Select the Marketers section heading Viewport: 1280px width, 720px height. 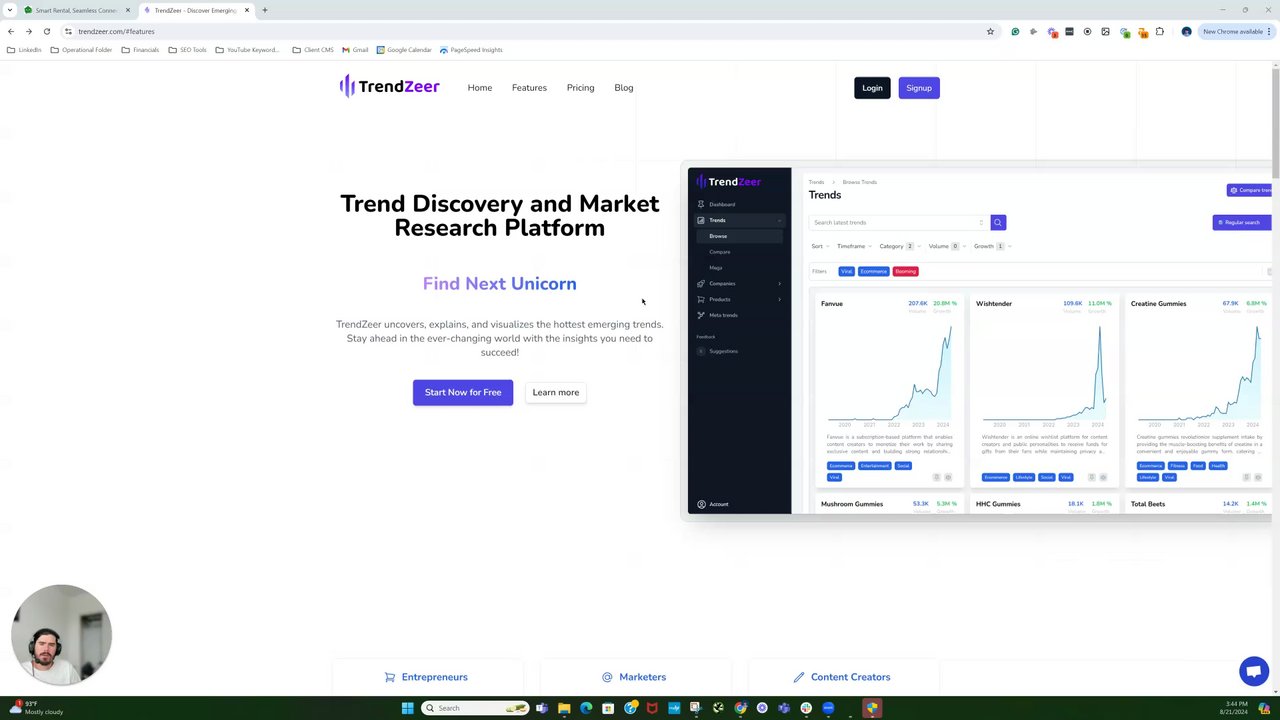click(x=642, y=677)
